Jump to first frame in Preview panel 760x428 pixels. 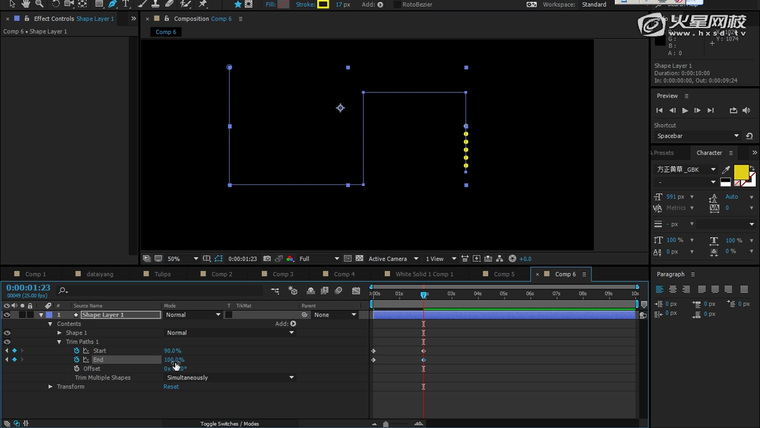659,110
